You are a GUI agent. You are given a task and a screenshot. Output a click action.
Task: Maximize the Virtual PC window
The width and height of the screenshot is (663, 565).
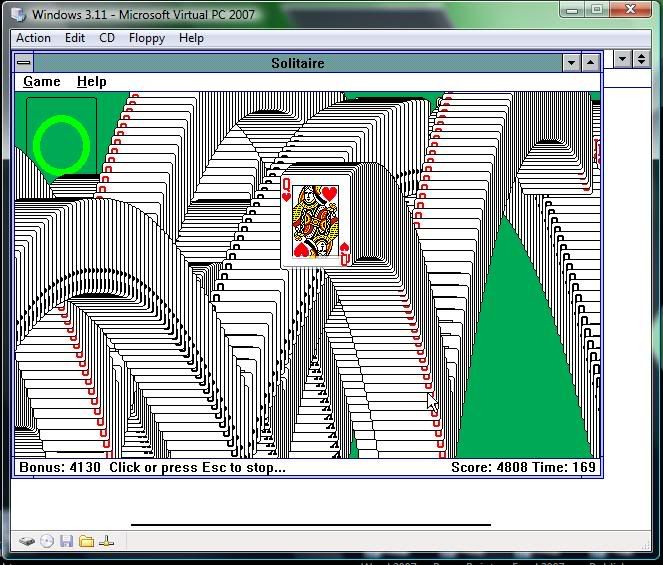click(597, 9)
